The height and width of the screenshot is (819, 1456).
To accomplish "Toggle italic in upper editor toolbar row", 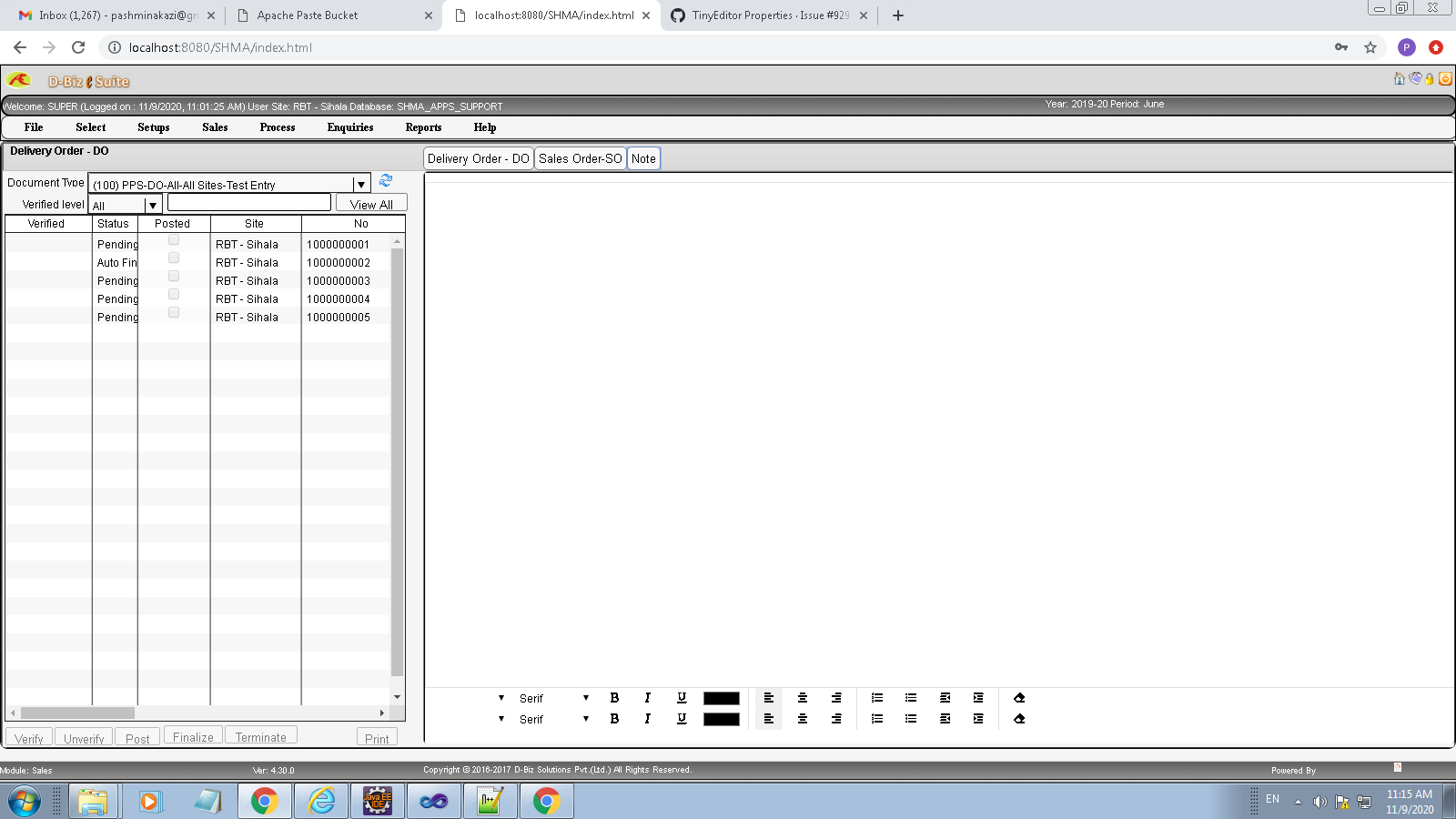I will click(x=647, y=698).
